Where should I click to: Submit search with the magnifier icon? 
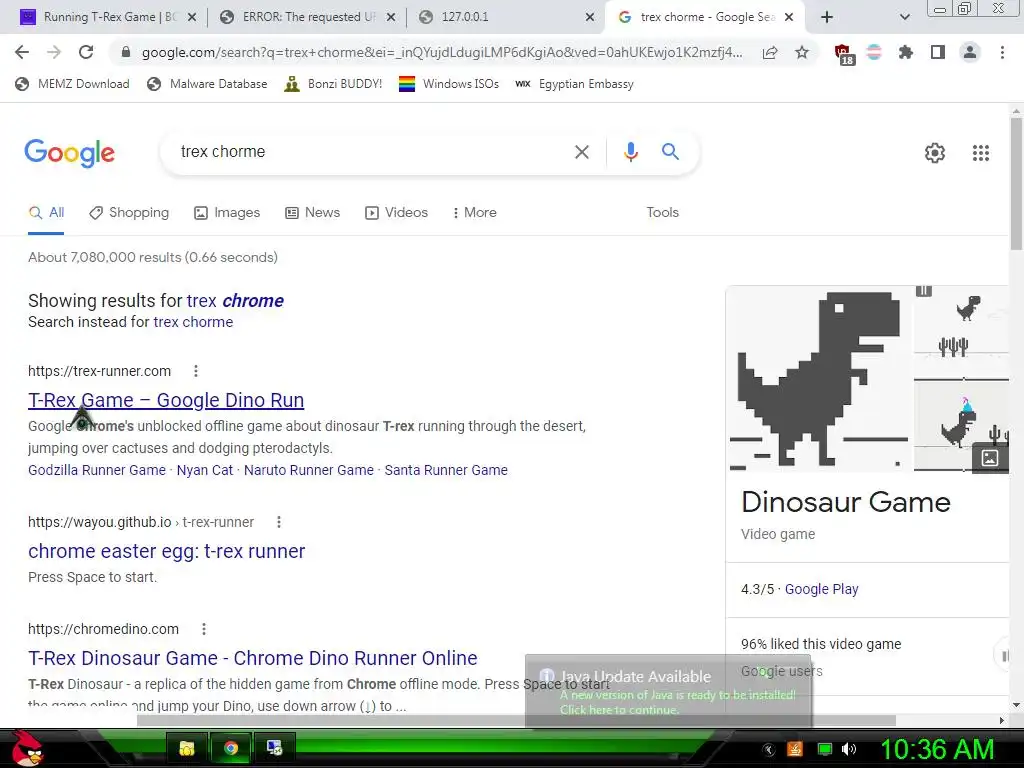tap(670, 152)
